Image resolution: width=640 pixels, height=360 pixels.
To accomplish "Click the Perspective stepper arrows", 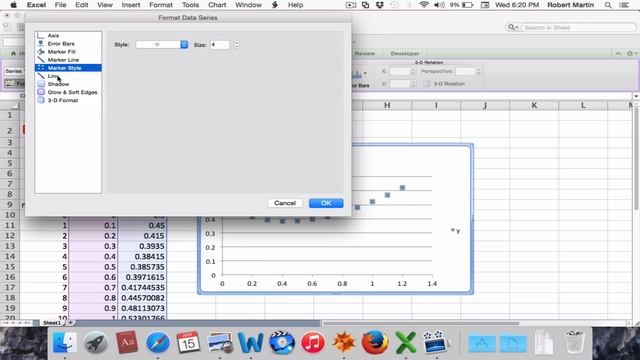I will [478, 71].
